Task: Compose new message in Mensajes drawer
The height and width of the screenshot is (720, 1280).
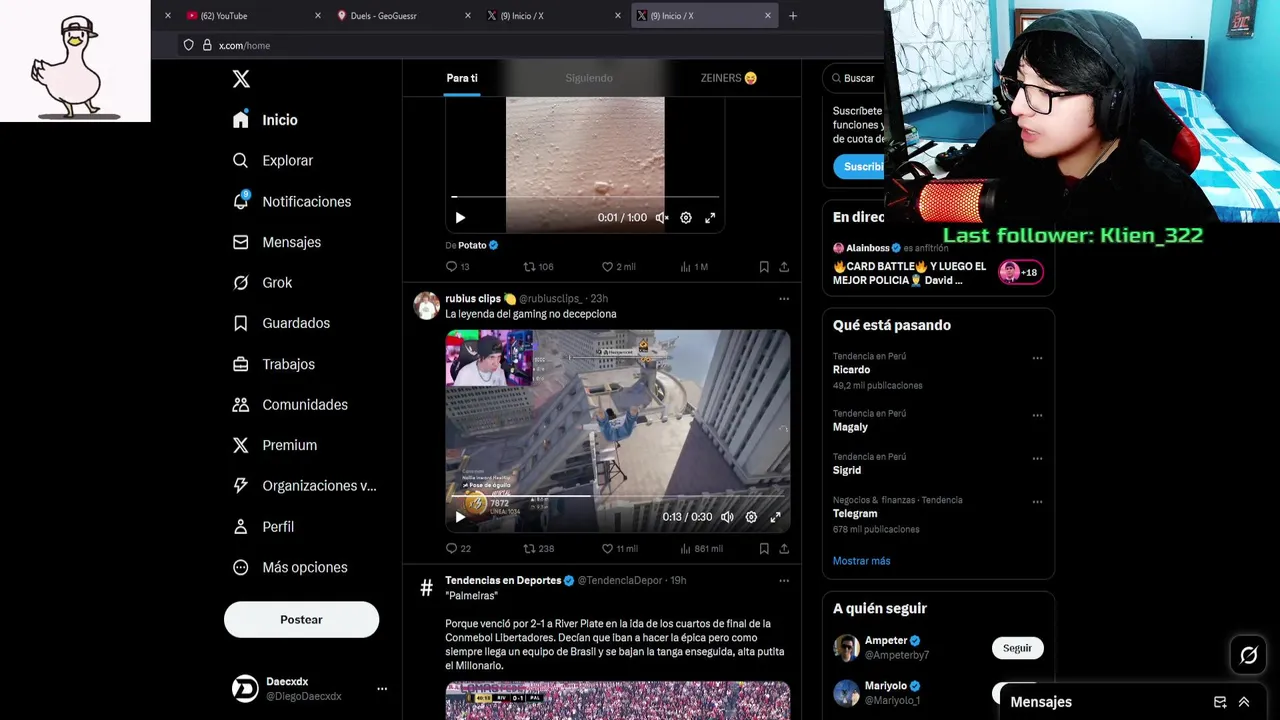Action: [1220, 702]
